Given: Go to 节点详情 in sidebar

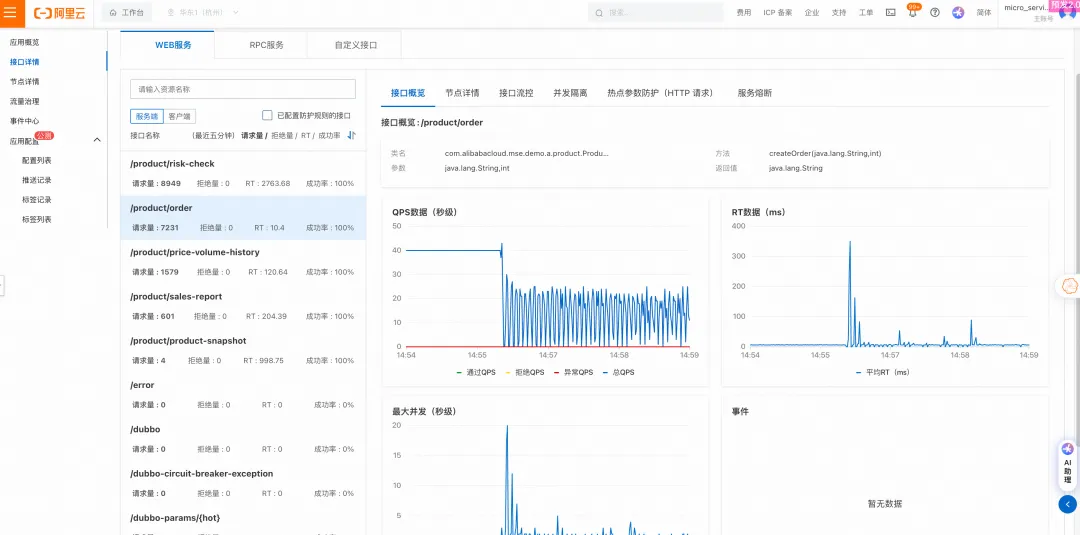Looking at the screenshot, I should pyautogui.click(x=25, y=81).
